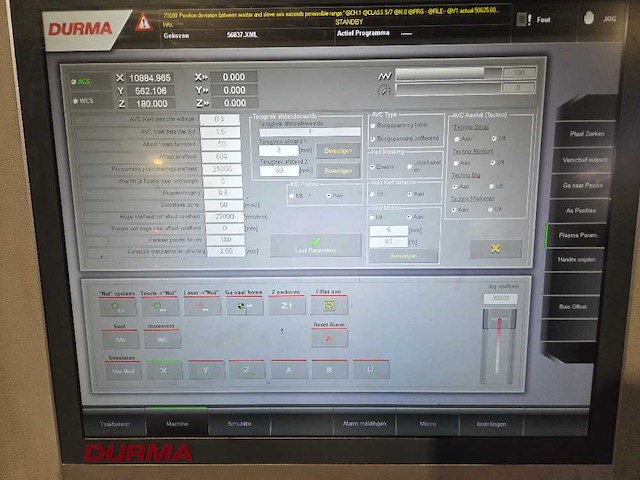Screen dimensions: 640x480
Task: Click the Reset Alarm red X button
Action: tap(329, 338)
